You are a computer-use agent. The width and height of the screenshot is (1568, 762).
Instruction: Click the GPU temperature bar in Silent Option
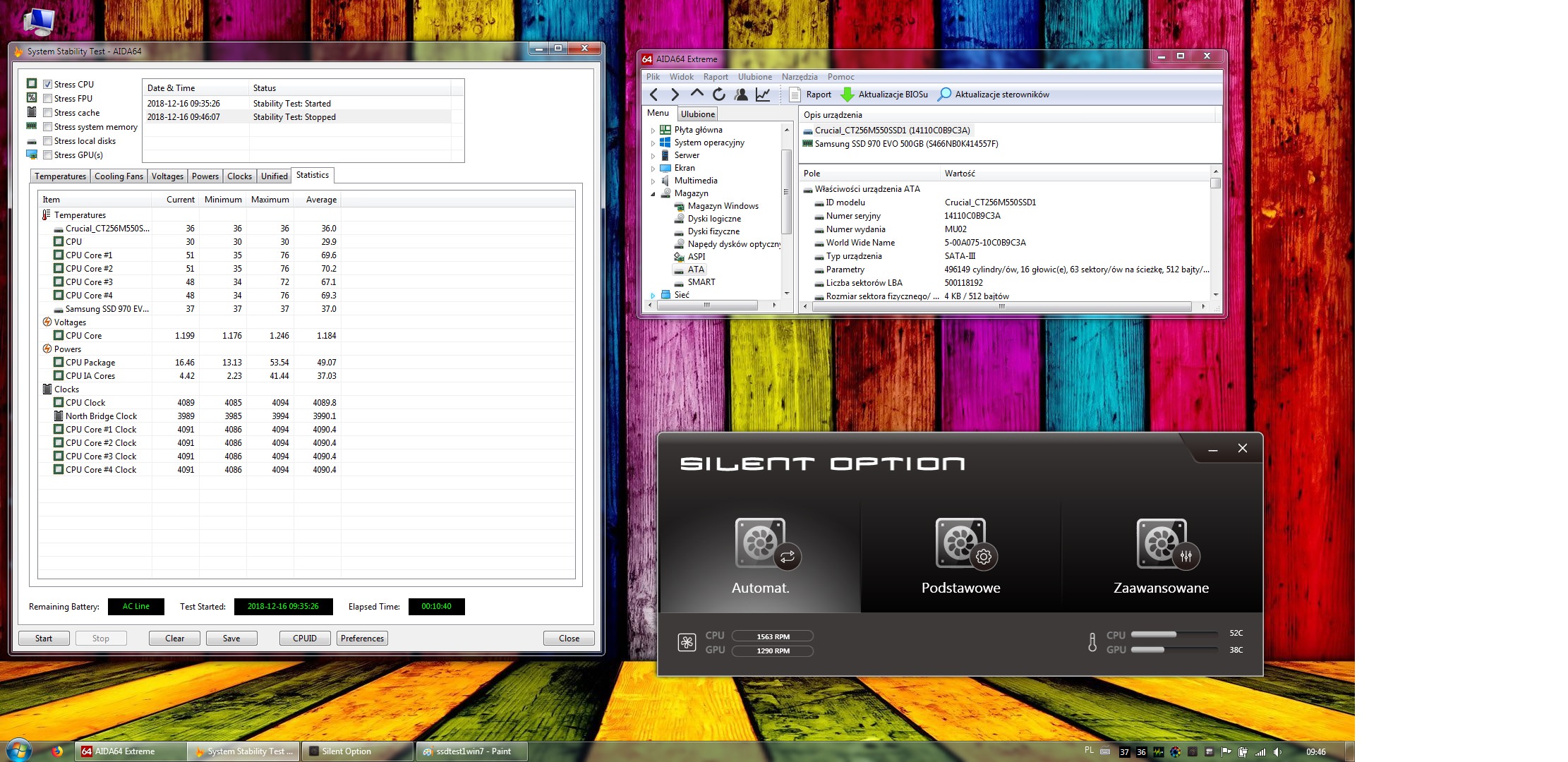(x=1175, y=650)
